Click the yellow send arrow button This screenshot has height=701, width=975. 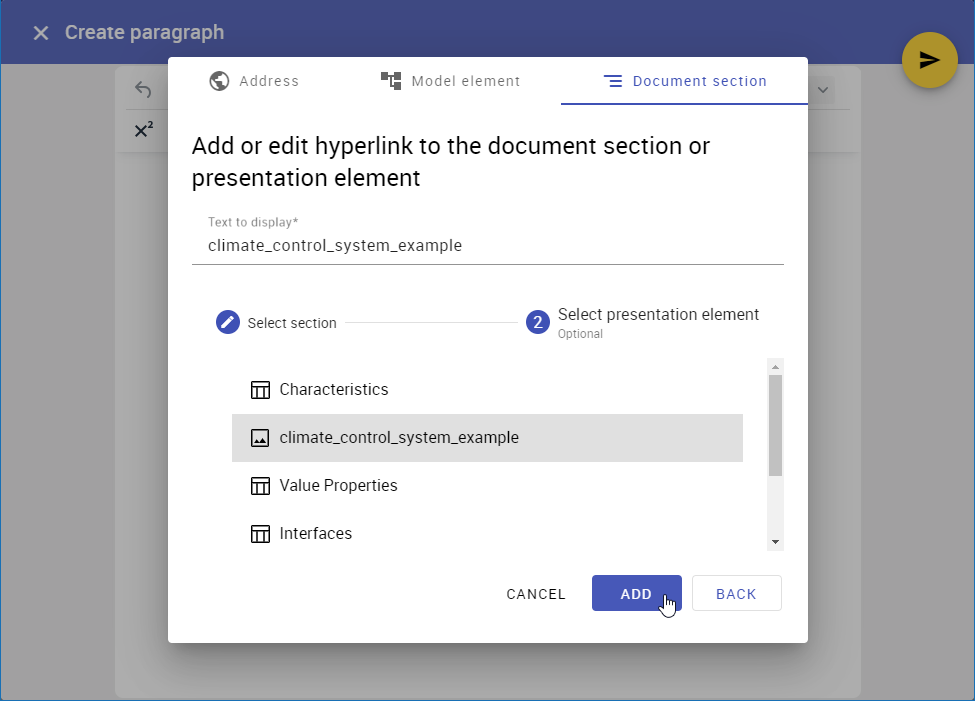(x=929, y=60)
